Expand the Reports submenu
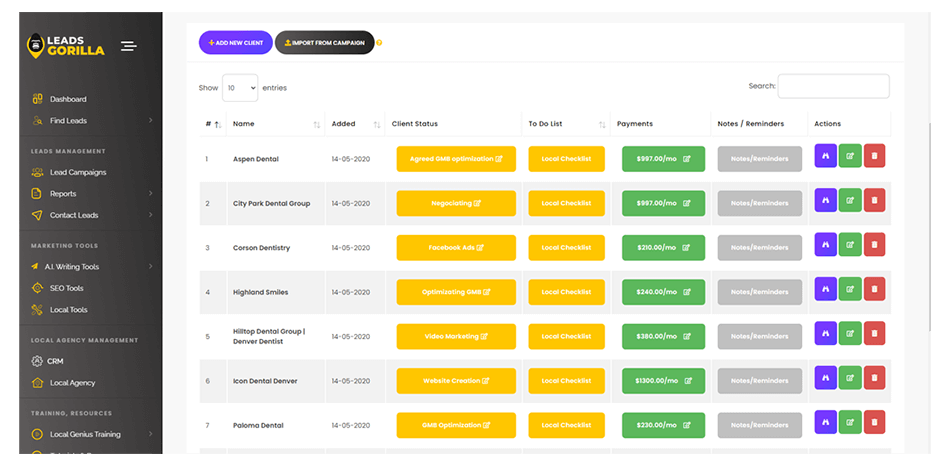 click(x=151, y=193)
